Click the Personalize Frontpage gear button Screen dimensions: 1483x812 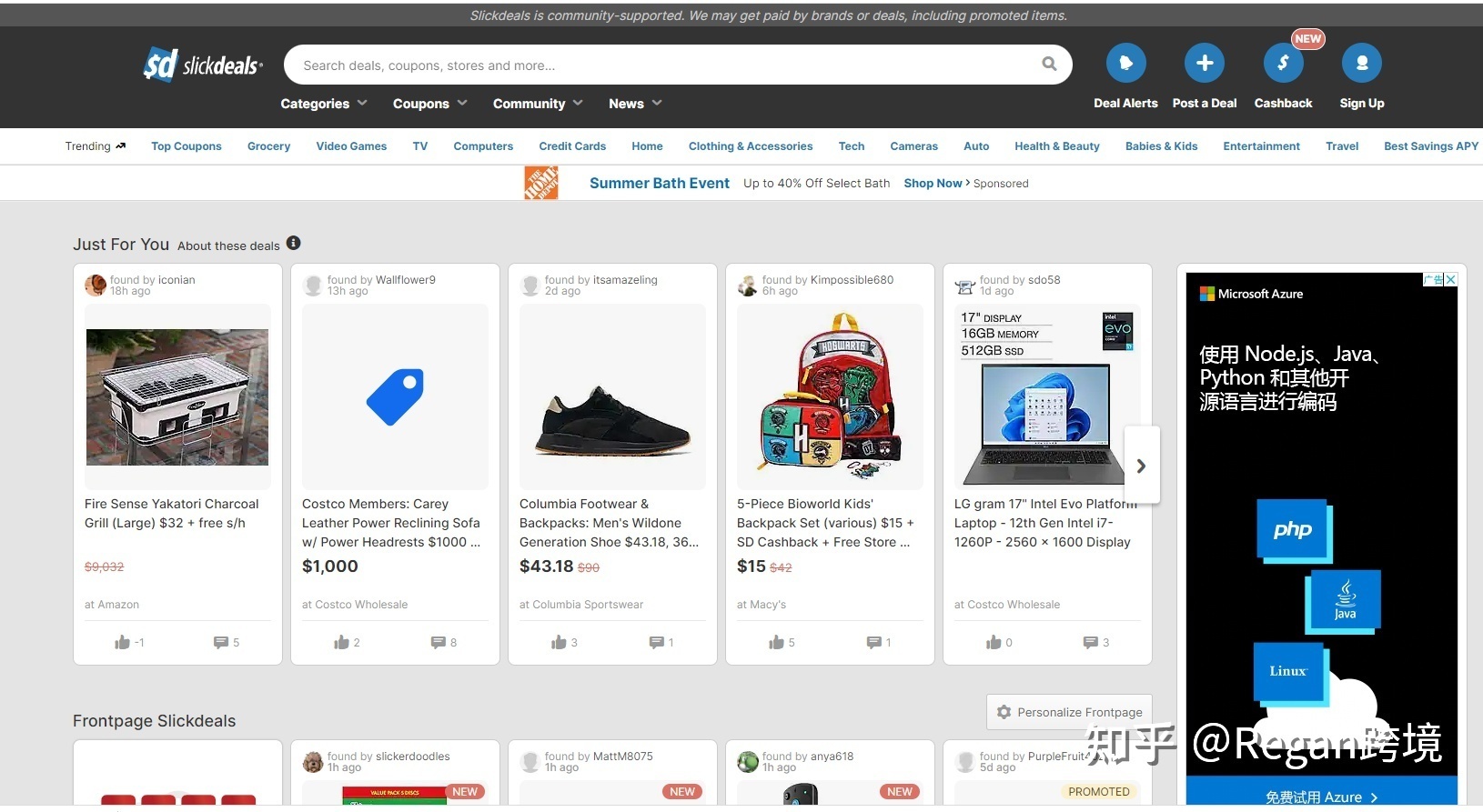1069,712
